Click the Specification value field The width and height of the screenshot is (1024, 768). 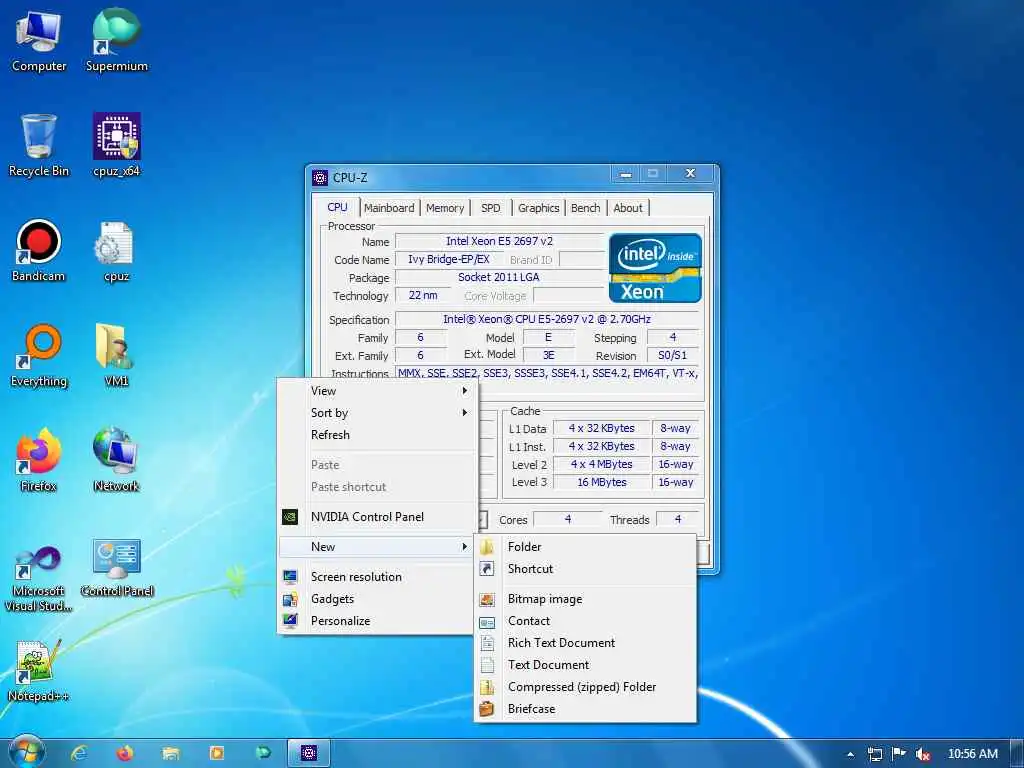click(547, 319)
